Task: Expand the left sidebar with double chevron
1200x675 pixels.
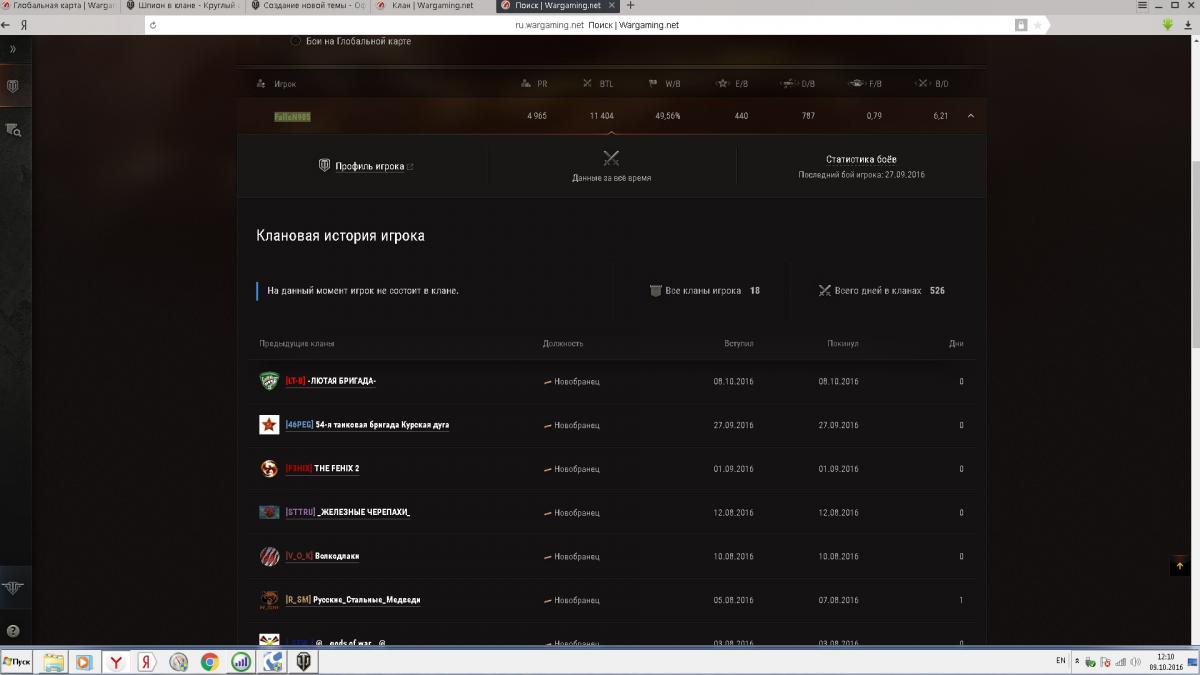Action: point(13,49)
